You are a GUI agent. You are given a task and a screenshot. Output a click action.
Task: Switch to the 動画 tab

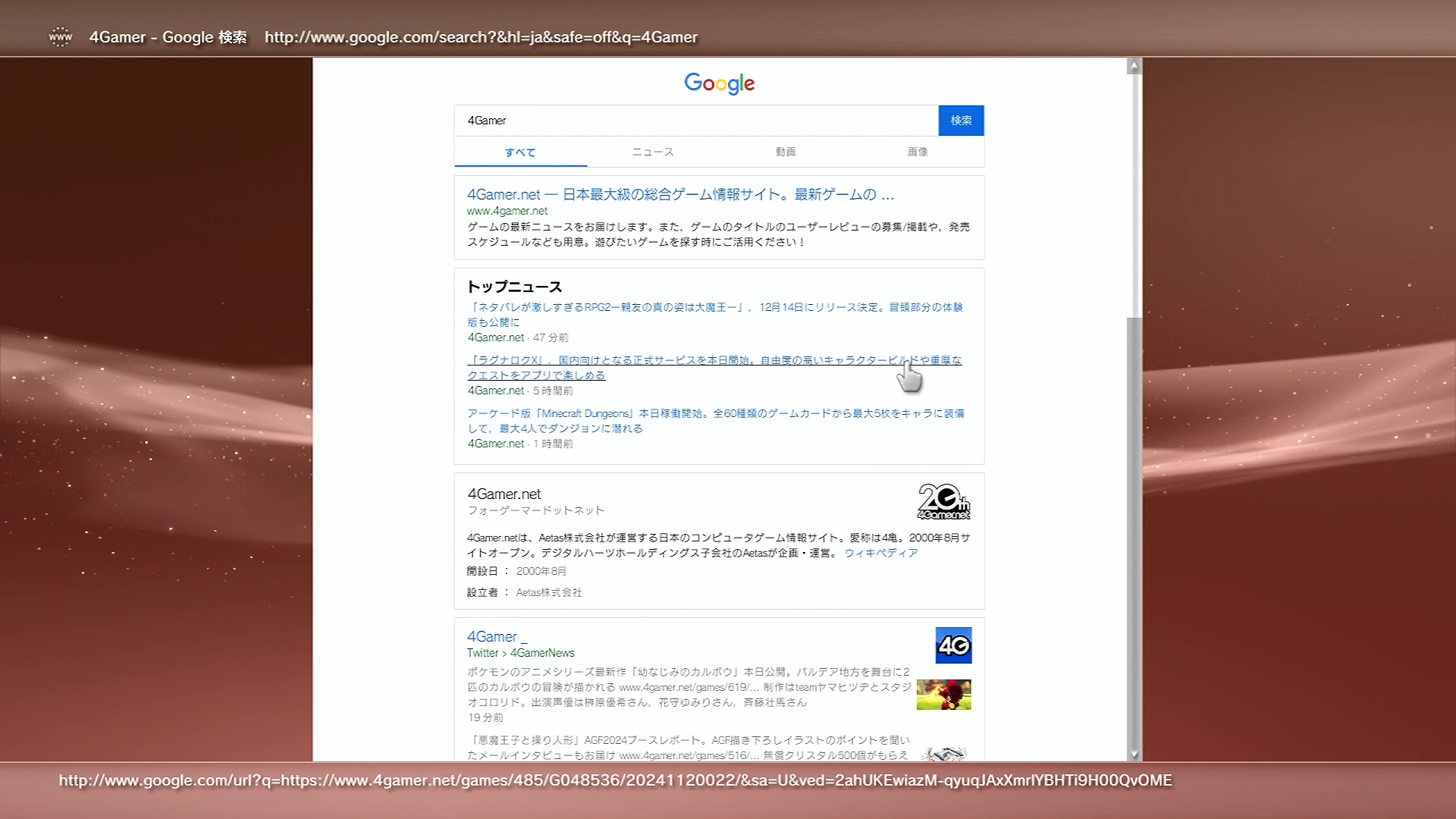(x=786, y=152)
